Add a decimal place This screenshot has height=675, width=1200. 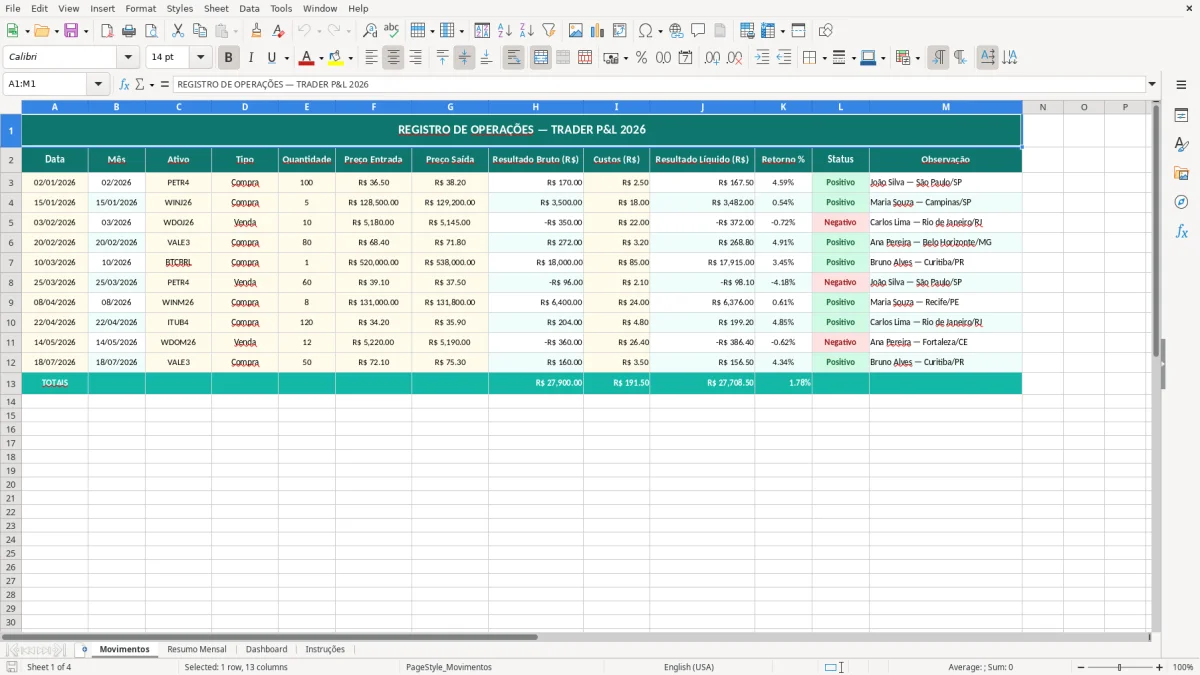coord(712,58)
